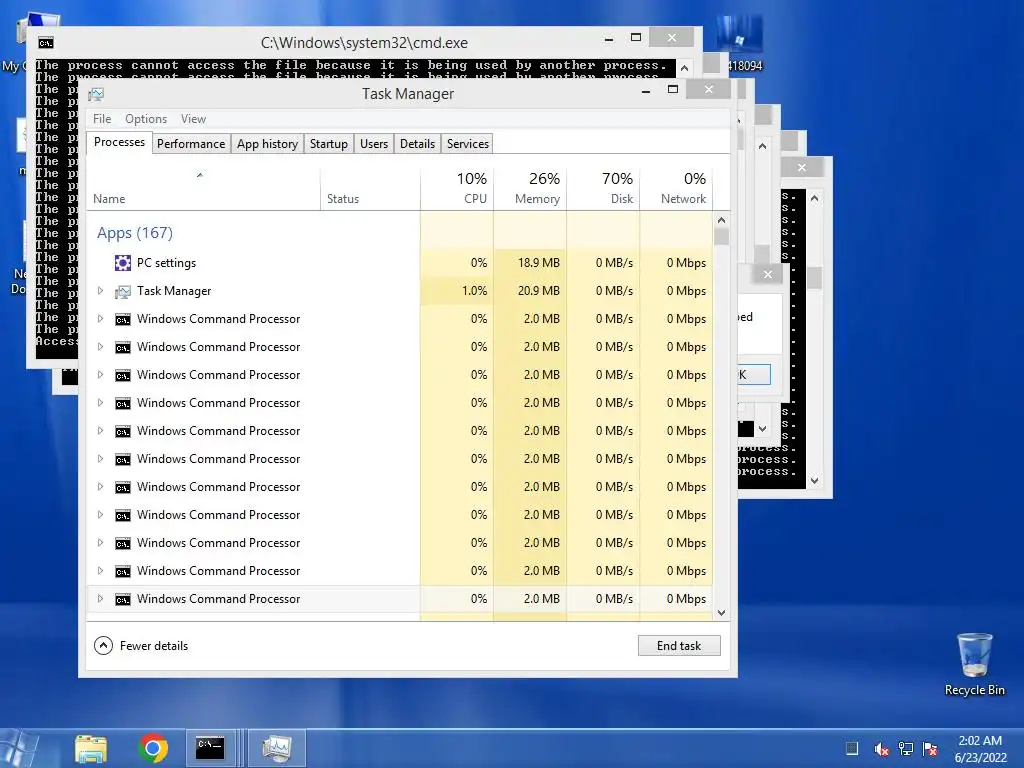1024x768 pixels.
Task: Click the cmd.exe window title bar icon
Action: pos(46,43)
